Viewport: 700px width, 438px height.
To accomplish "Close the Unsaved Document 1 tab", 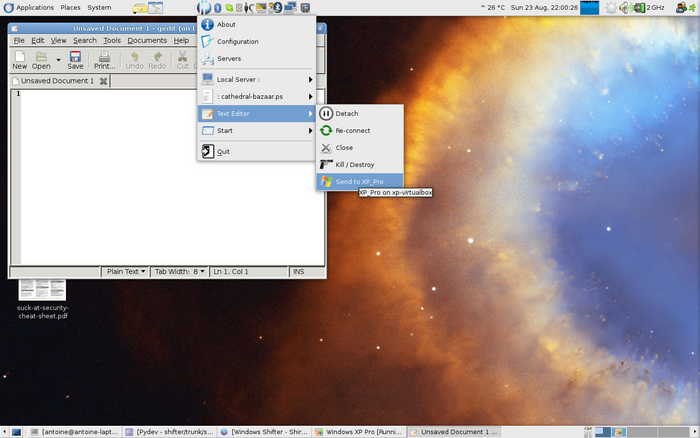I will (x=103, y=81).
